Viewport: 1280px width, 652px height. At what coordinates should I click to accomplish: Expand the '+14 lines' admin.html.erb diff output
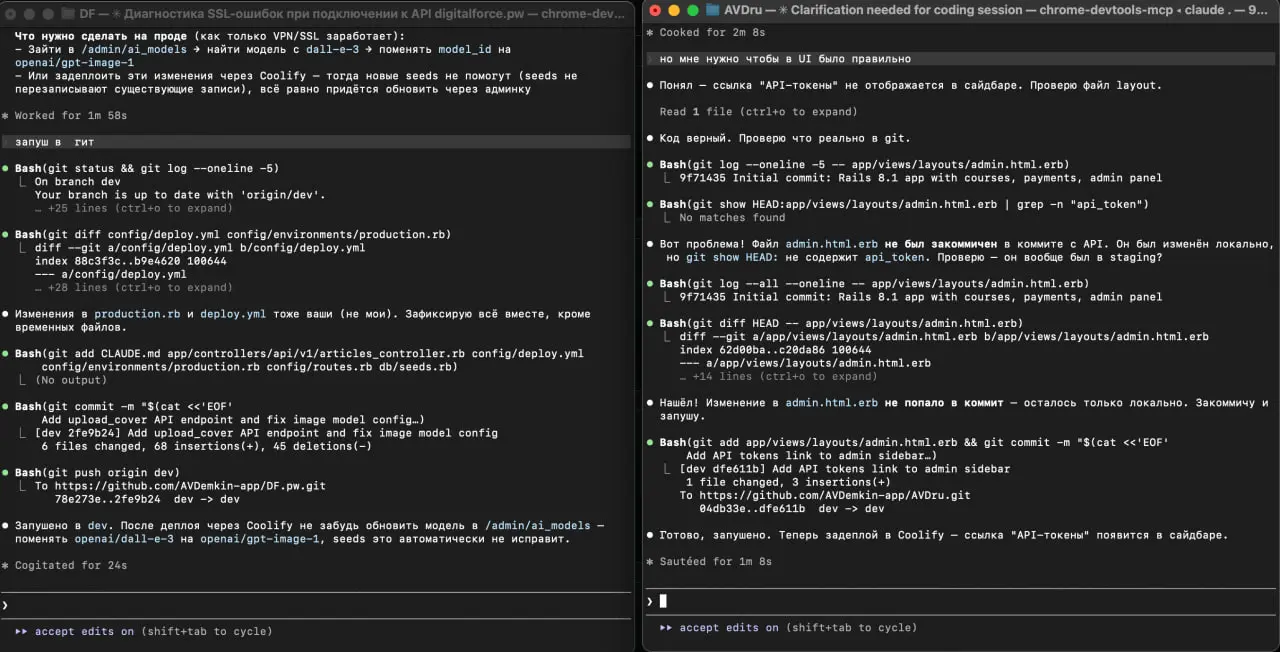tap(778, 376)
